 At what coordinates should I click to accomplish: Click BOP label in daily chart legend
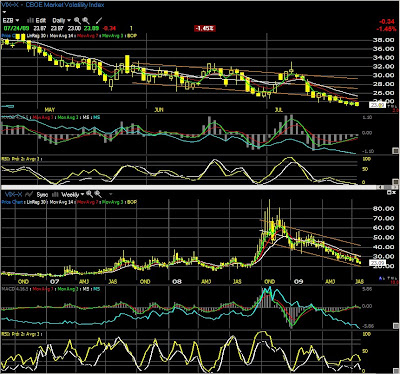132,35
